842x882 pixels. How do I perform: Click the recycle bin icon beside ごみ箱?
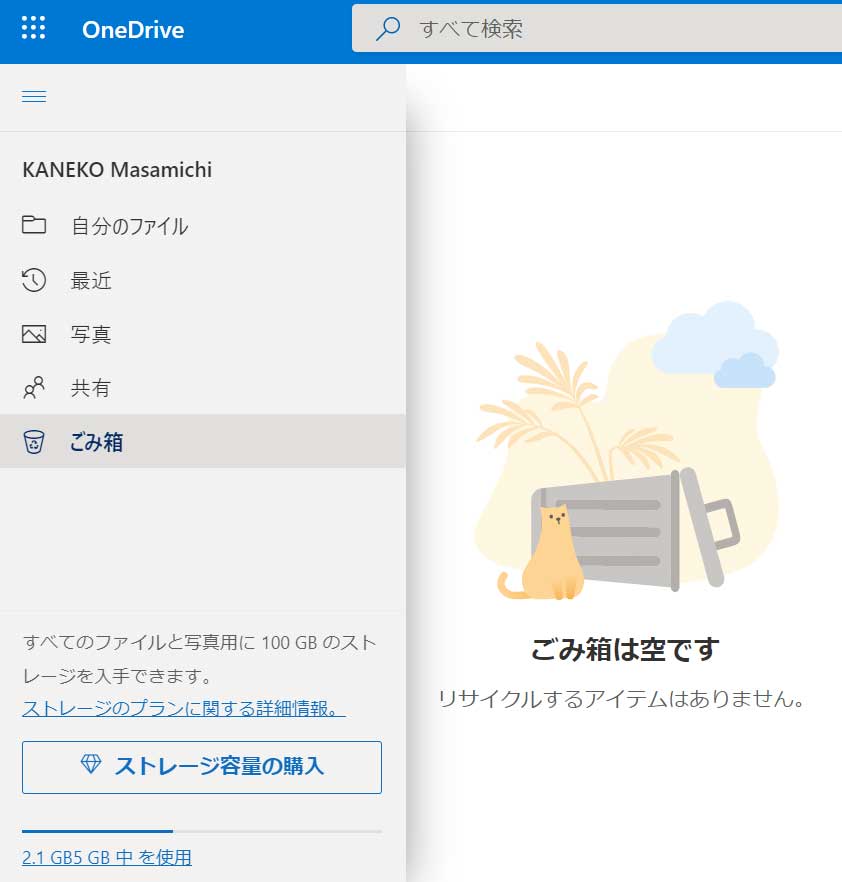point(34,442)
